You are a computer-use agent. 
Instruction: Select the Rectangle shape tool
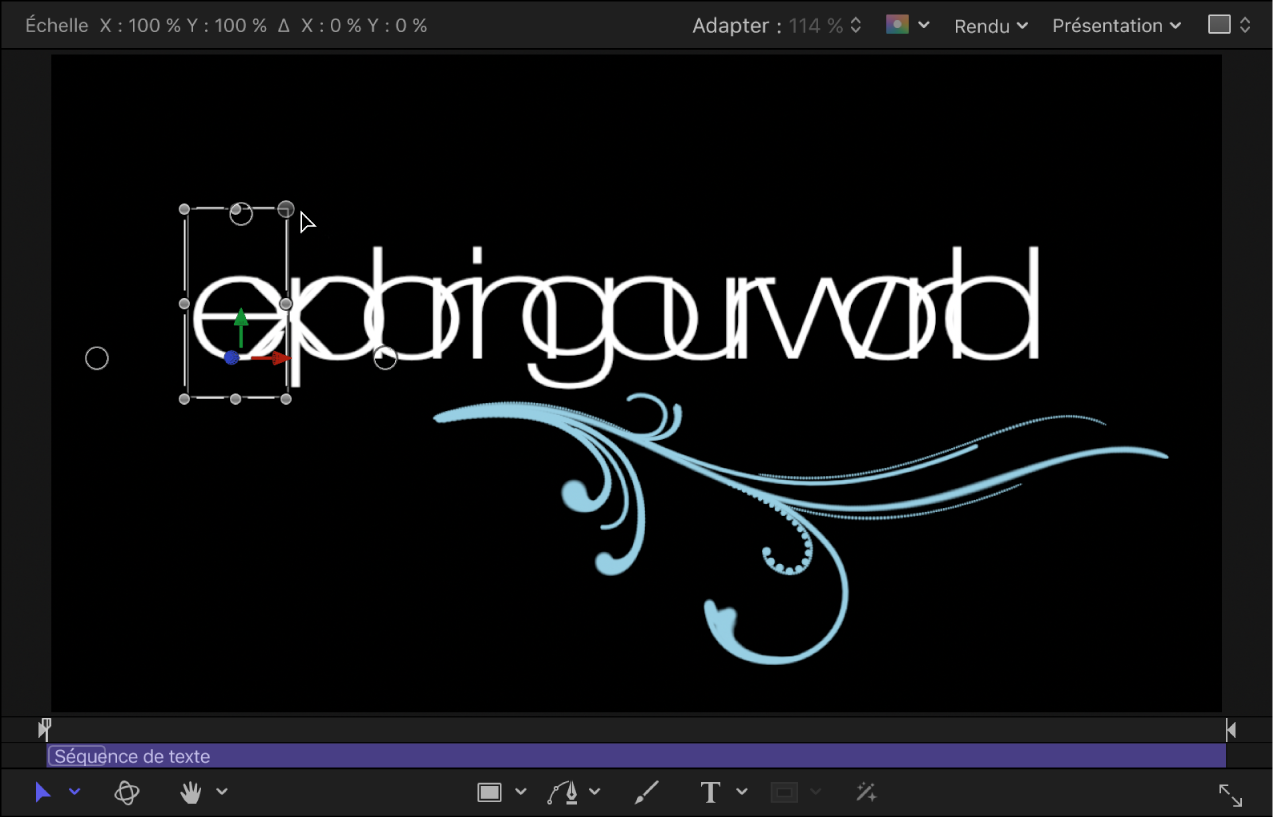pos(489,793)
